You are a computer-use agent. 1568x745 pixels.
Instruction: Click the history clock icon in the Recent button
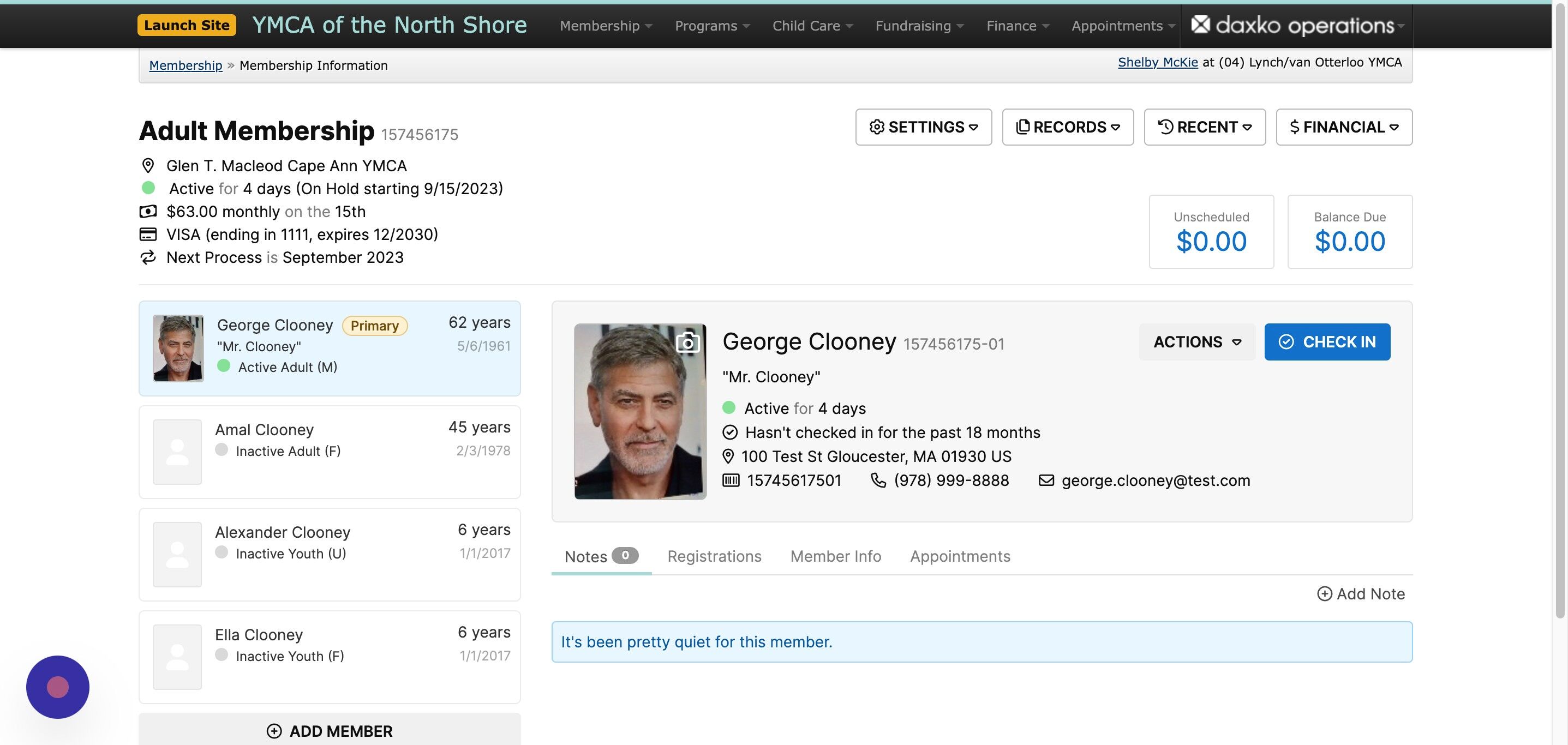[1165, 127]
